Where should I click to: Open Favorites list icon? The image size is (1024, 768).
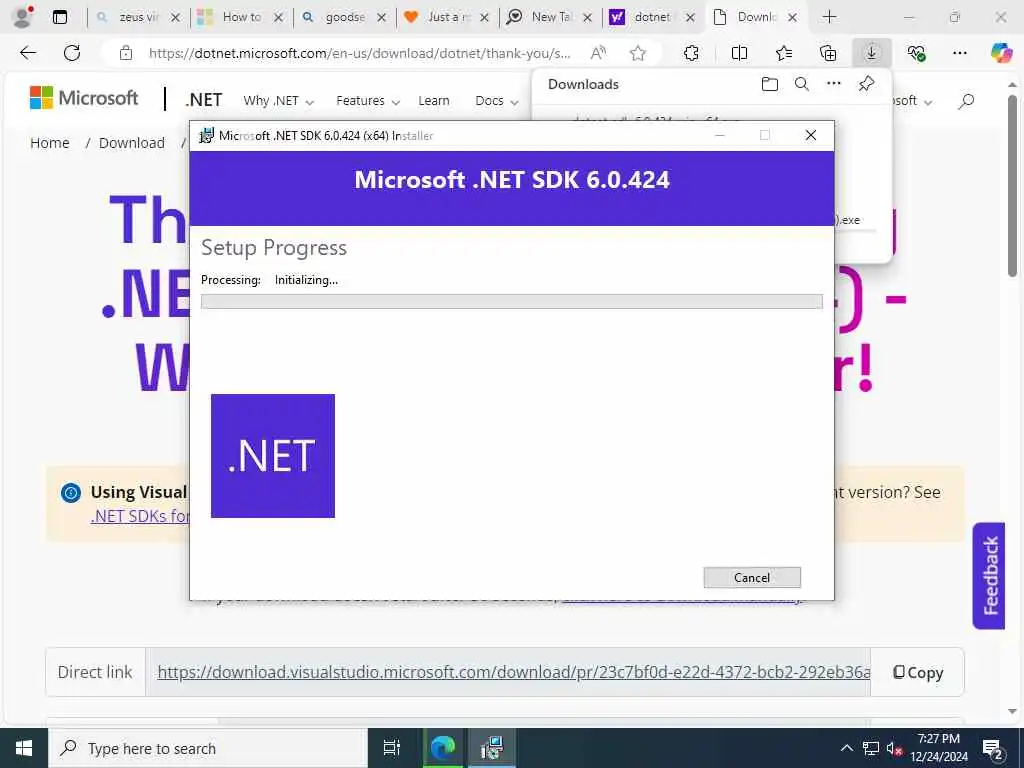pos(784,53)
